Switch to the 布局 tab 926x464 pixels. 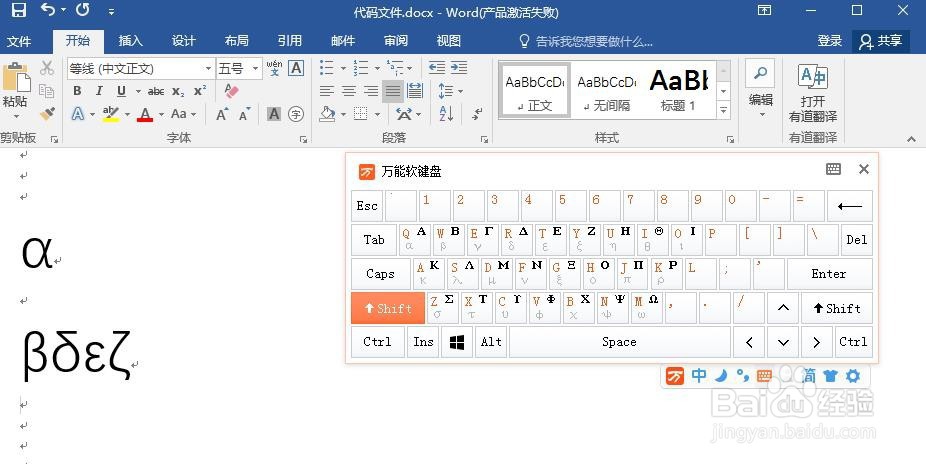coord(237,41)
